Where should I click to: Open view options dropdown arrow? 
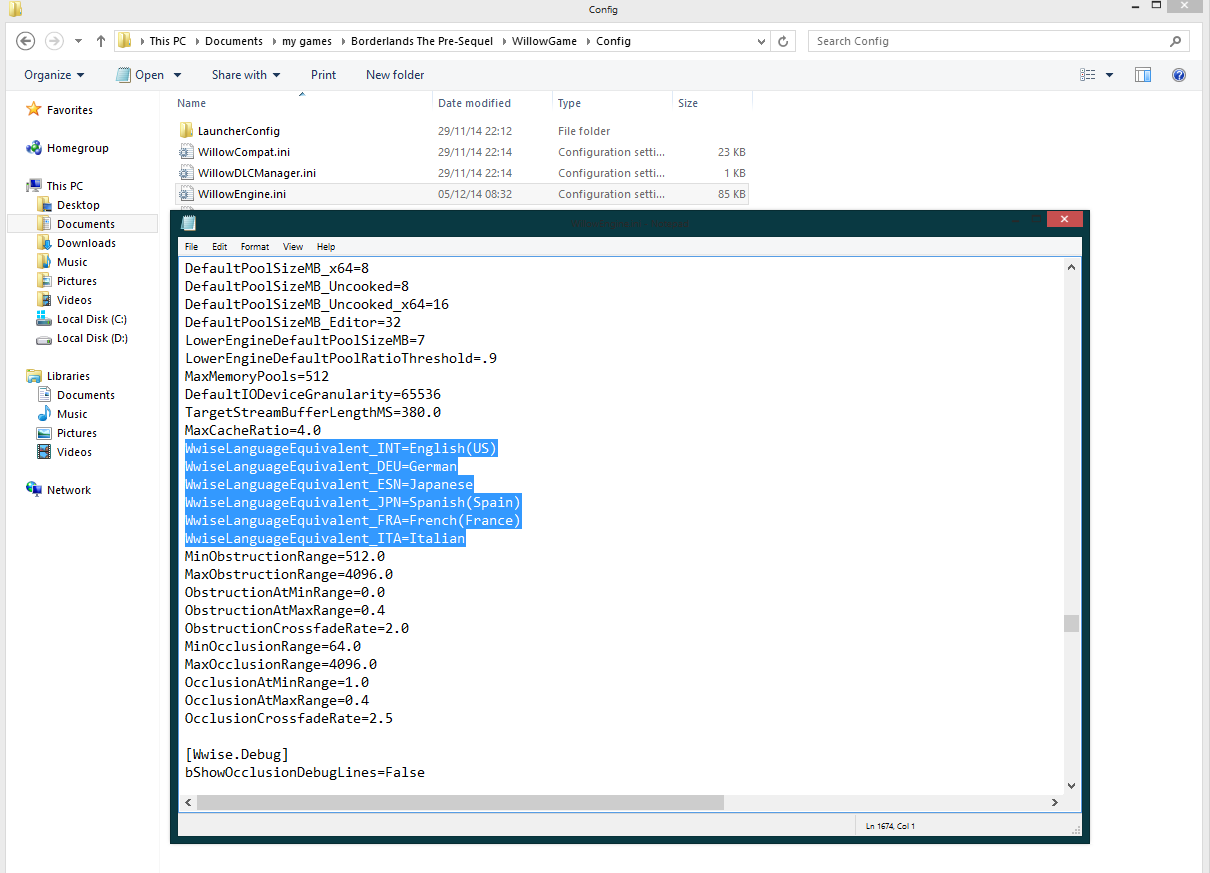coord(1110,75)
